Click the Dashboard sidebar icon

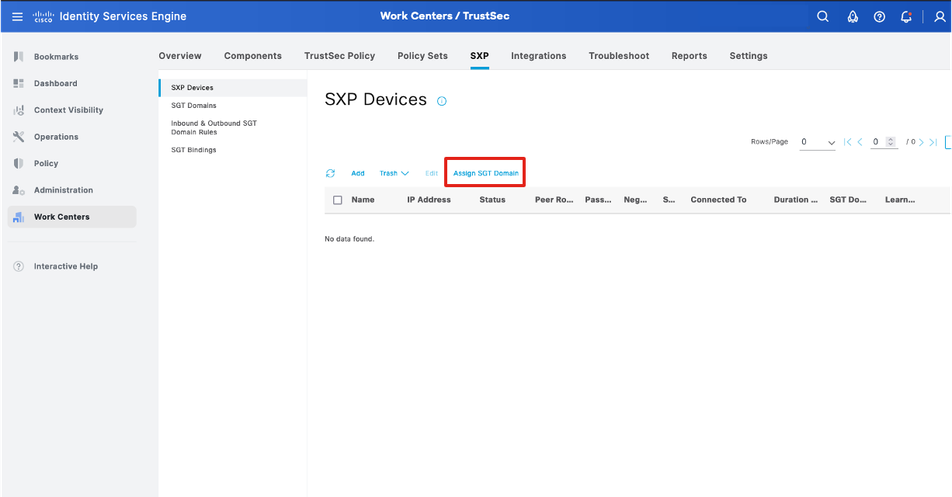pos(18,83)
